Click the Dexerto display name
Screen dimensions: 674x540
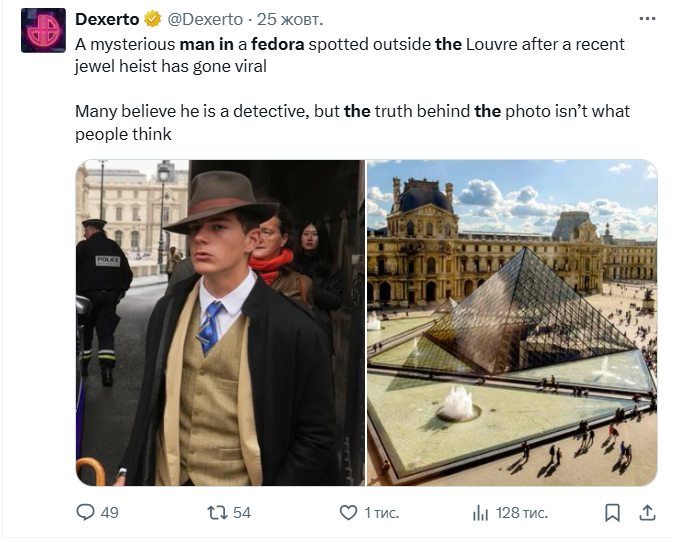[108, 19]
